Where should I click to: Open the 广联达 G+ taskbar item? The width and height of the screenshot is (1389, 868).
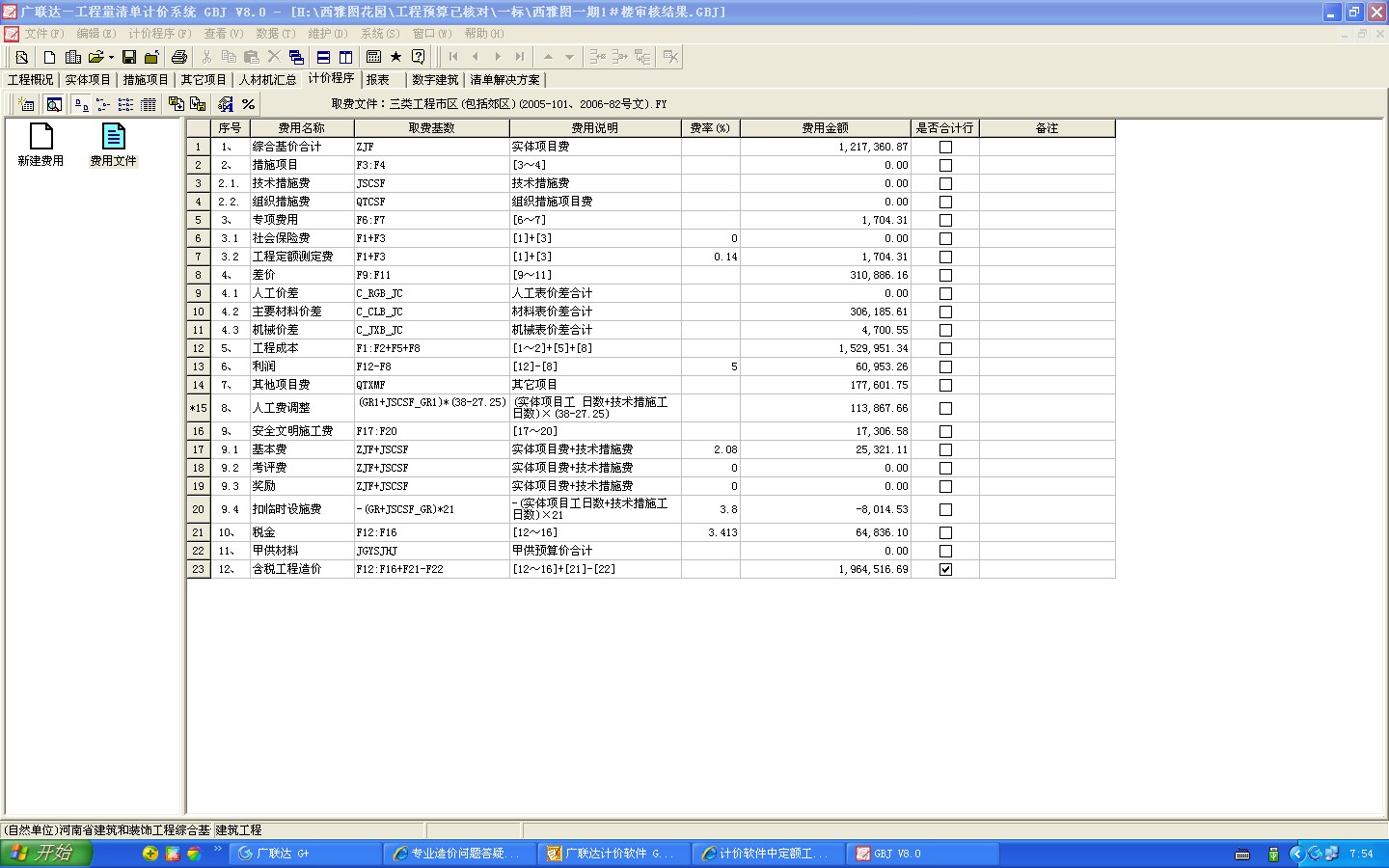point(305,854)
